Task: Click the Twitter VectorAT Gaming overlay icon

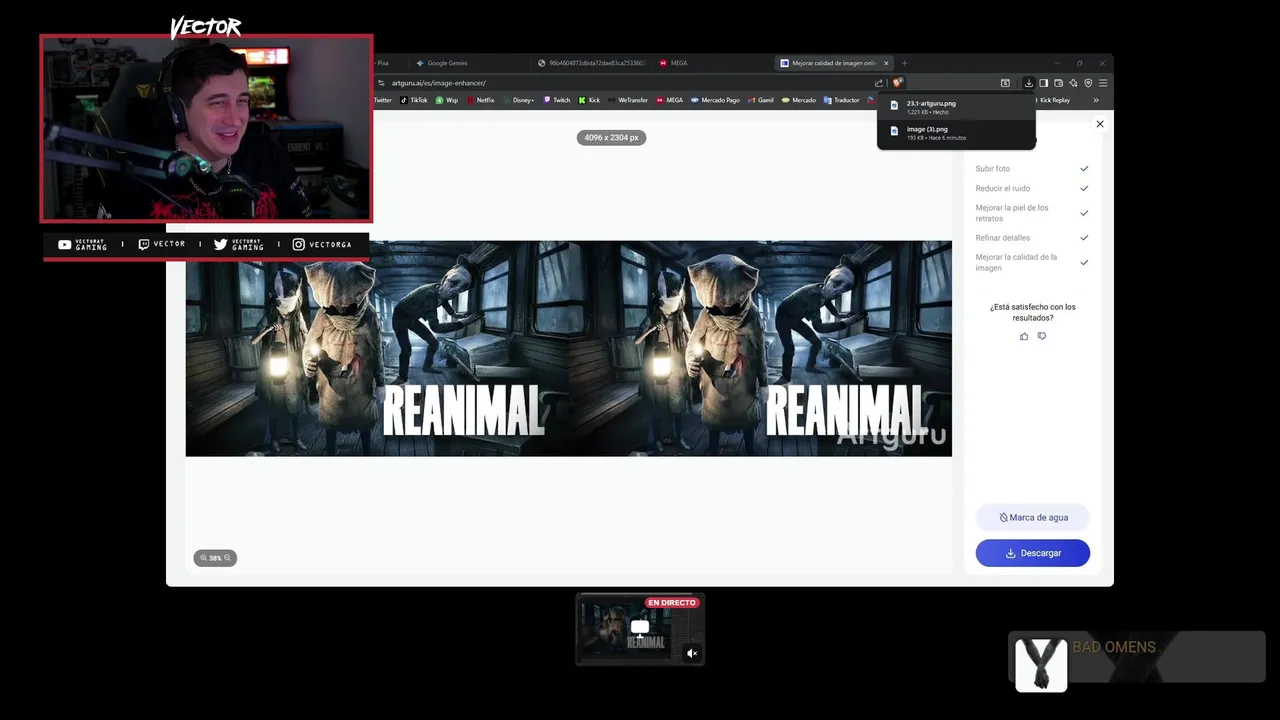Action: (x=220, y=244)
